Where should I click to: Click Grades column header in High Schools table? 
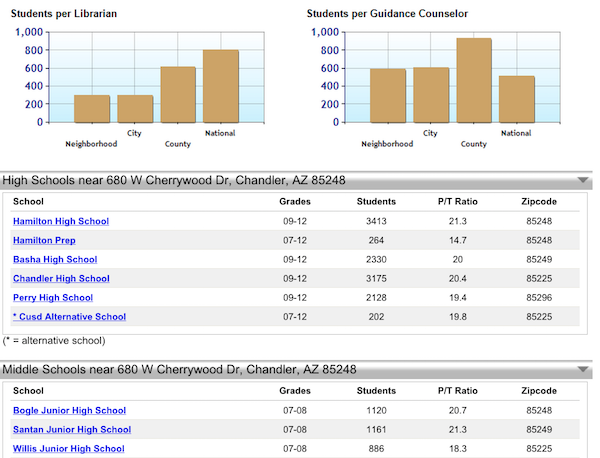[295, 202]
